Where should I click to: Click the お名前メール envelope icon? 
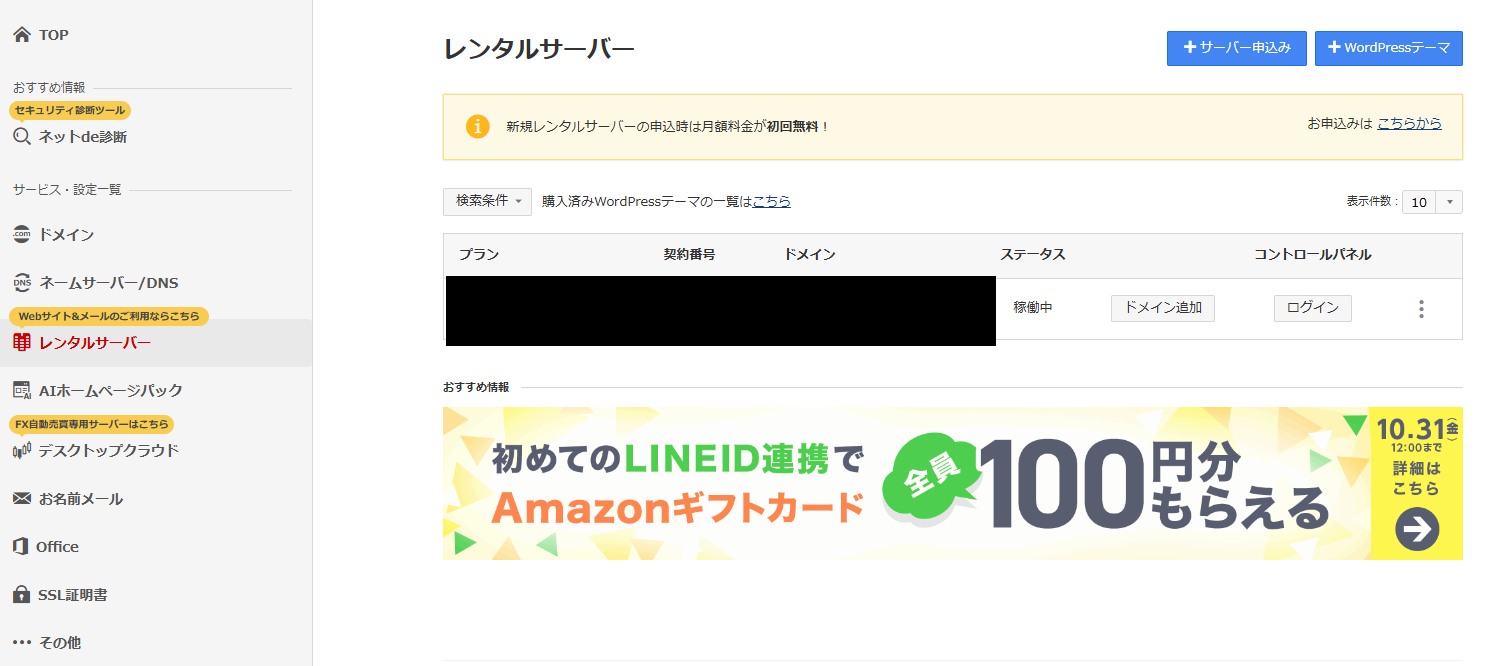[22, 498]
